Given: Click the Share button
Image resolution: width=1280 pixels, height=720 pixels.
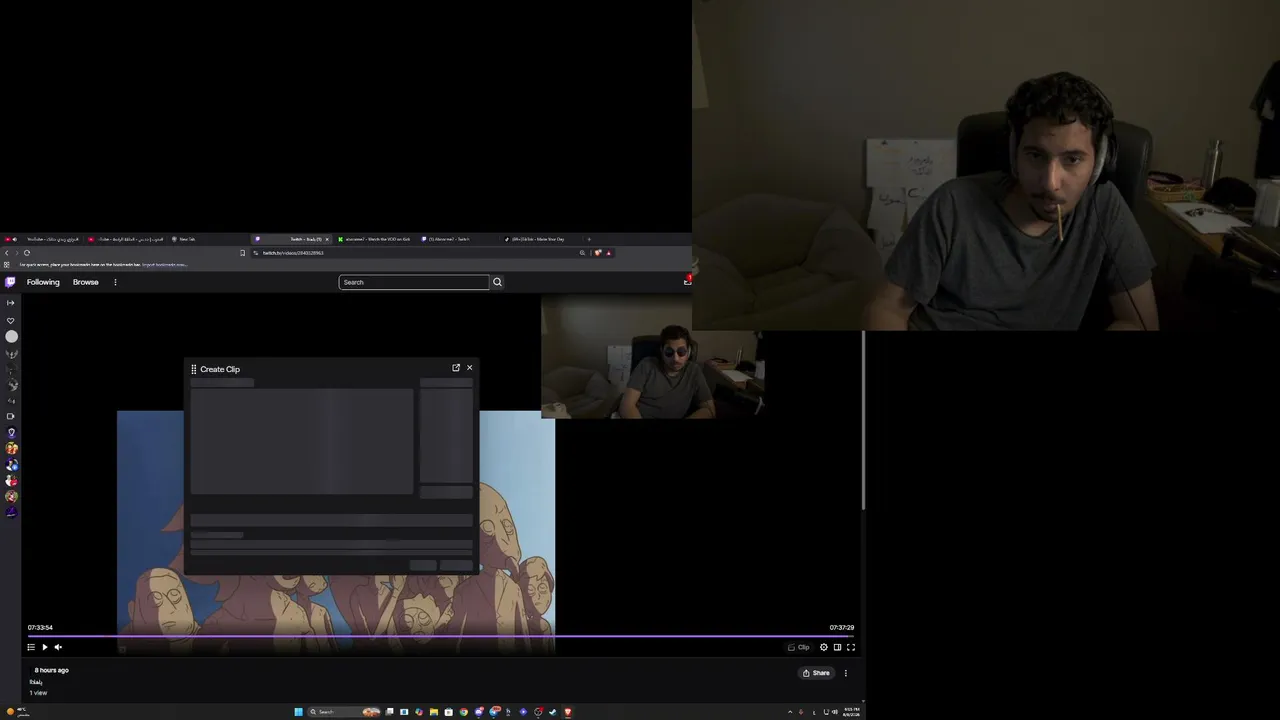Looking at the screenshot, I should (816, 673).
